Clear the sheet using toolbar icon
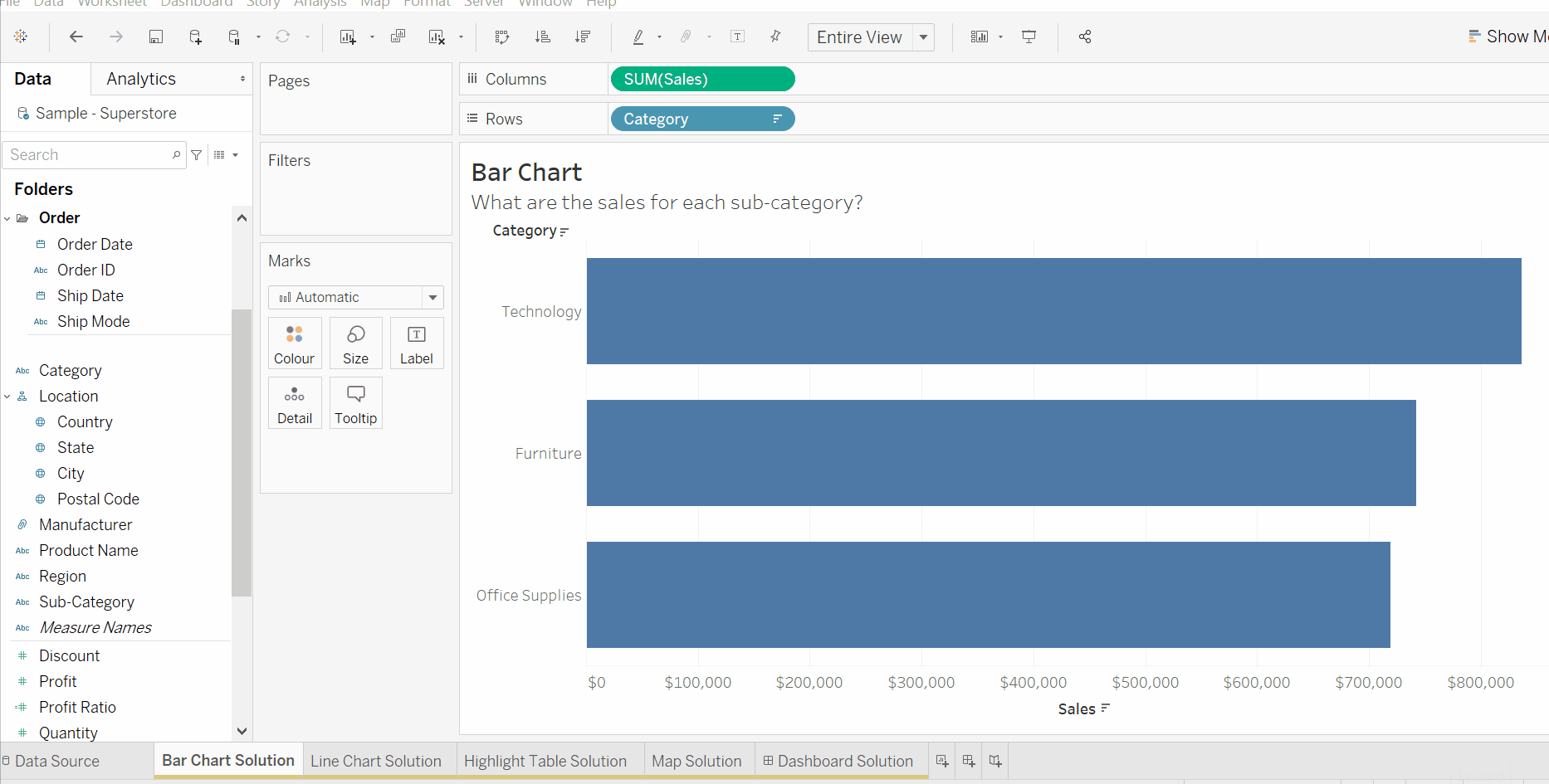The width and height of the screenshot is (1549, 784). tap(437, 37)
